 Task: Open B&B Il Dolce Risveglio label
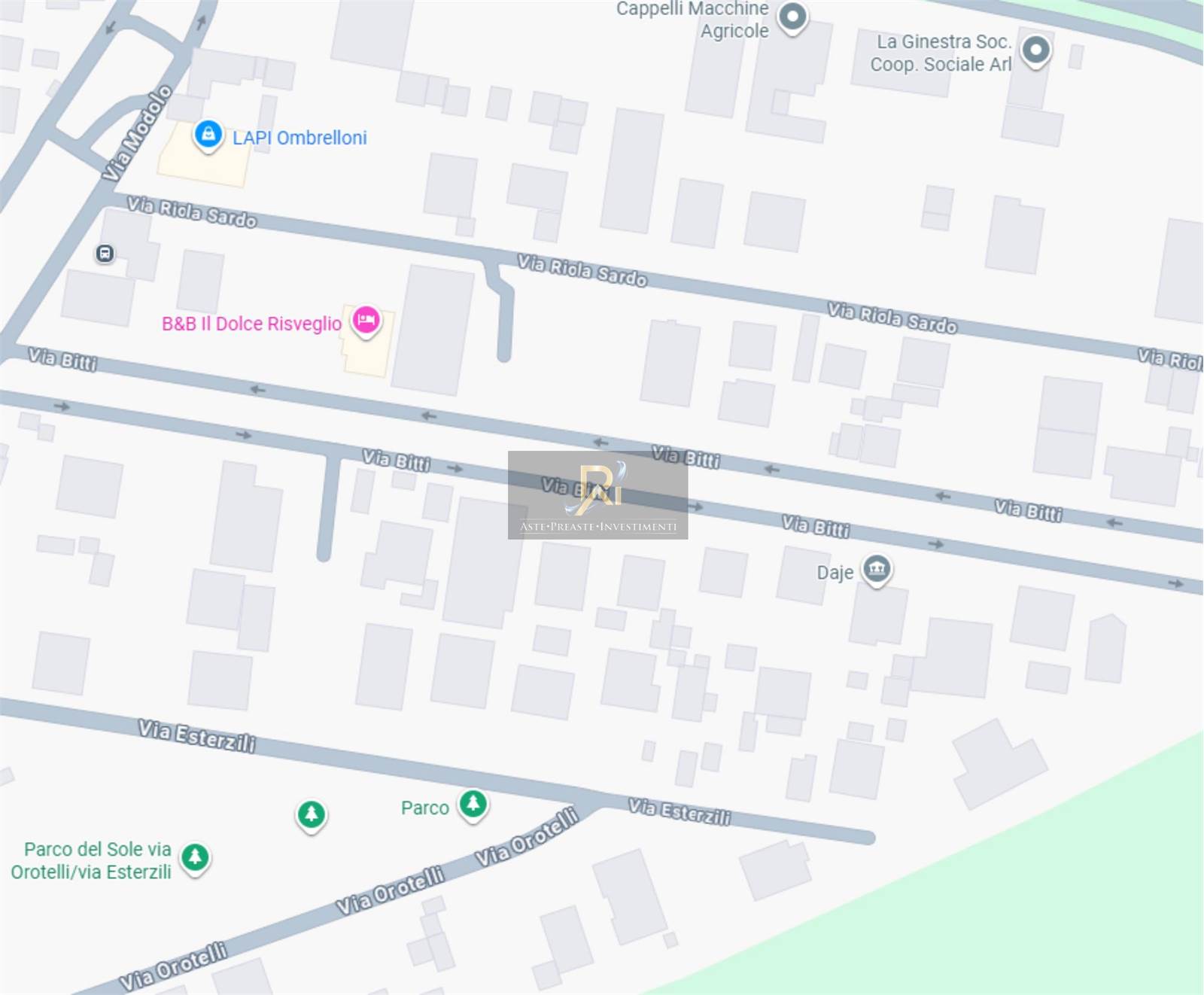tap(251, 324)
